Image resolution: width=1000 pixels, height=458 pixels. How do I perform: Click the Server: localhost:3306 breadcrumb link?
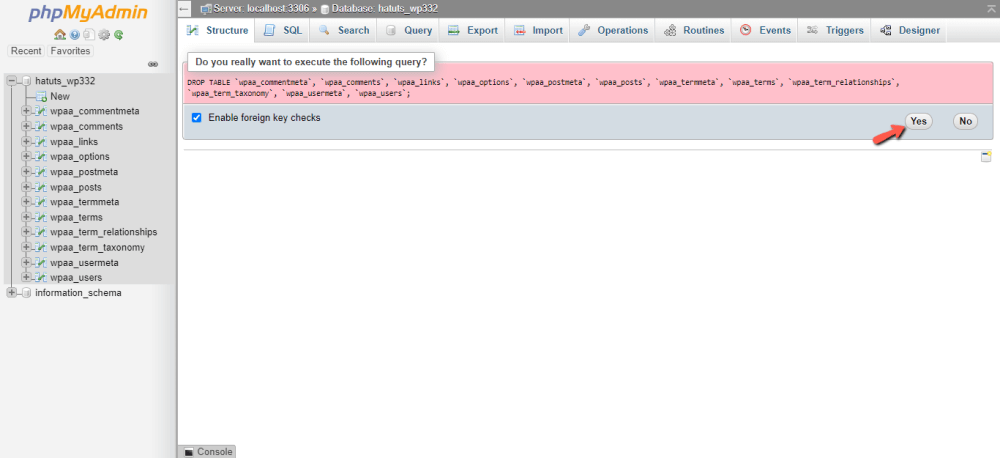(260, 9)
